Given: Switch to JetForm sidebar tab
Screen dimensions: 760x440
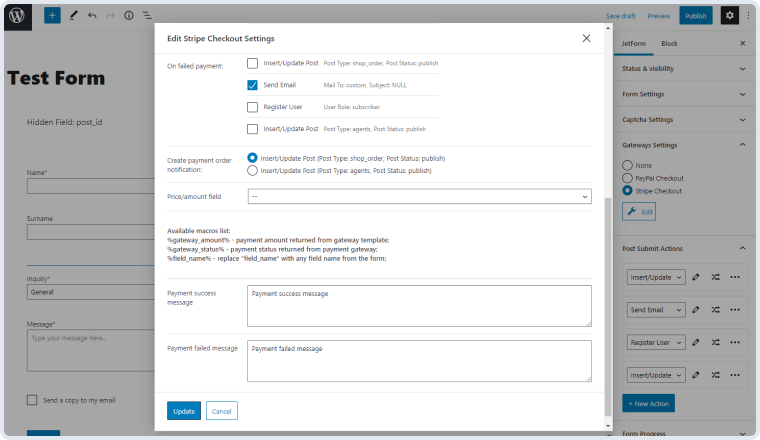Looking at the screenshot, I should (633, 44).
